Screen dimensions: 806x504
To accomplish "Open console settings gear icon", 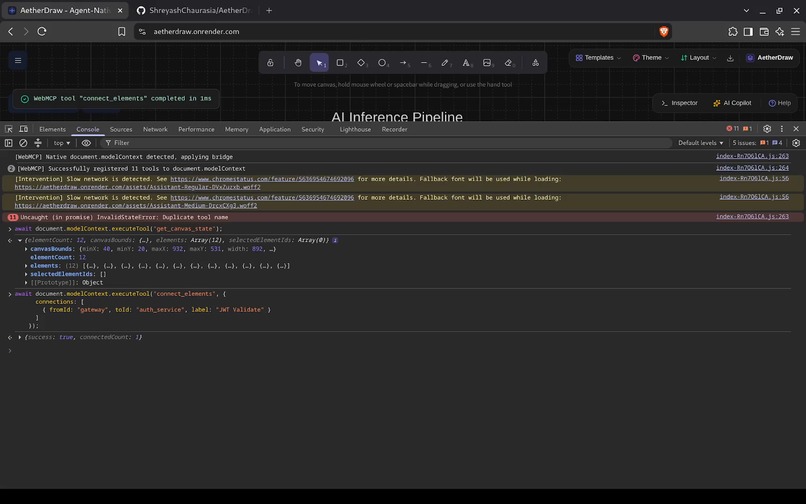I will 796,143.
